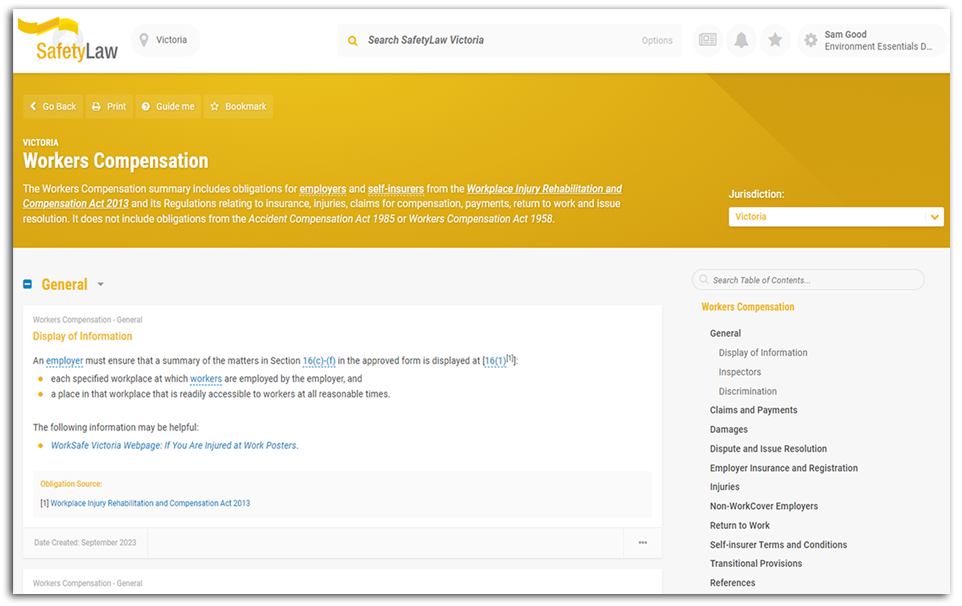Image resolution: width=962 pixels, height=606 pixels.
Task: Open Transitional Provisions section
Action: [756, 563]
